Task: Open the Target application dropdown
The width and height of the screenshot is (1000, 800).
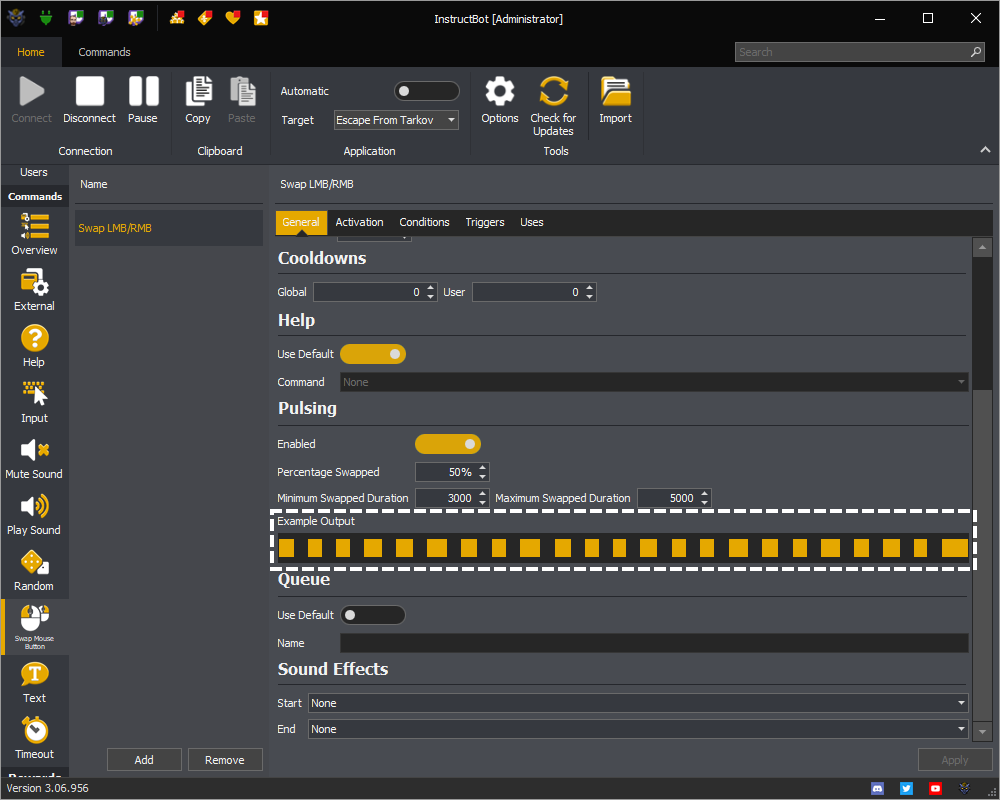Action: tap(396, 120)
